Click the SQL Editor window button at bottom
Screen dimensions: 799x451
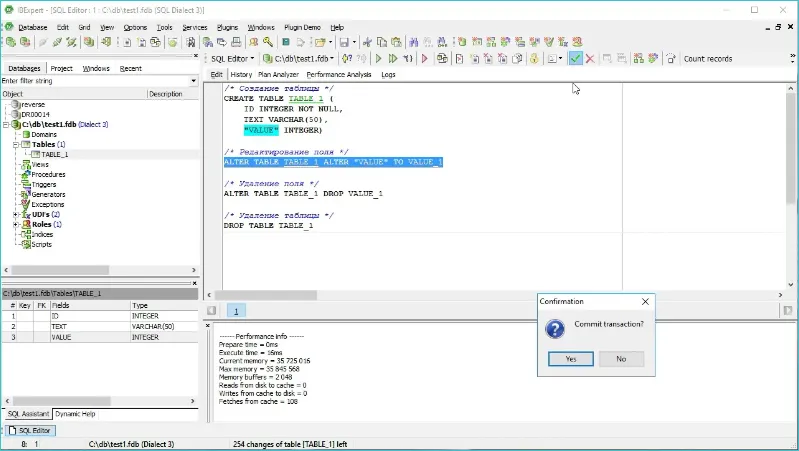click(30, 431)
